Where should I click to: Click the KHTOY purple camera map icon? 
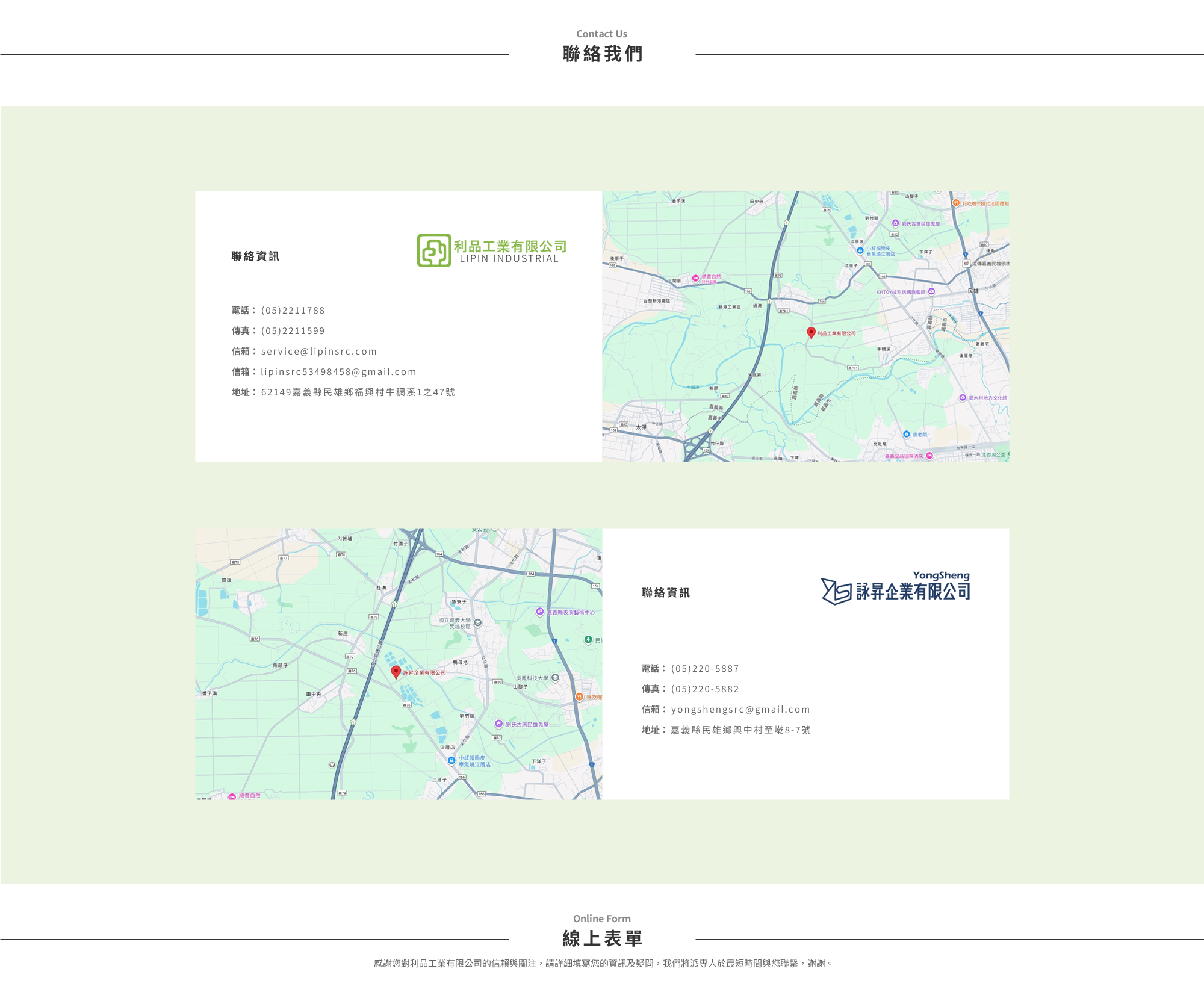point(931,291)
